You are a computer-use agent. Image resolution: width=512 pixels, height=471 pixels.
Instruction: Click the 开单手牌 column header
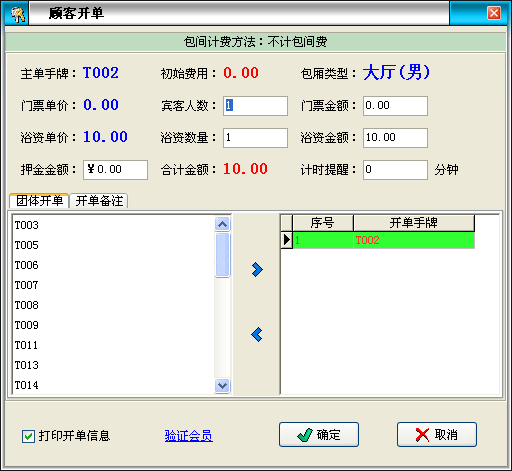point(414,223)
